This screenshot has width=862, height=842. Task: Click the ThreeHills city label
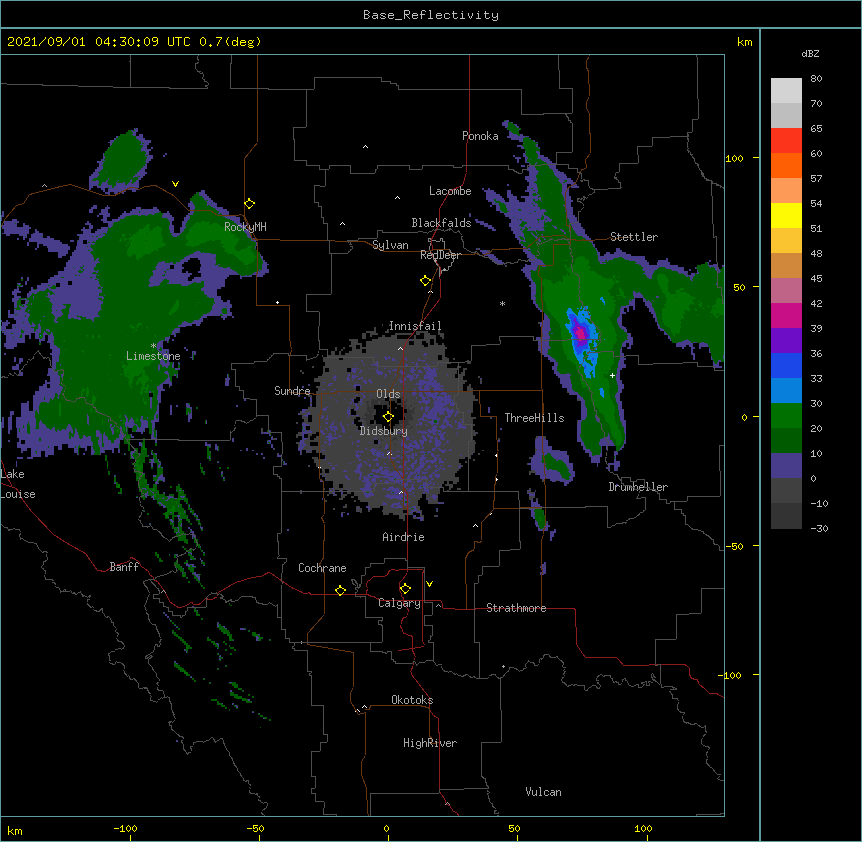point(534,418)
